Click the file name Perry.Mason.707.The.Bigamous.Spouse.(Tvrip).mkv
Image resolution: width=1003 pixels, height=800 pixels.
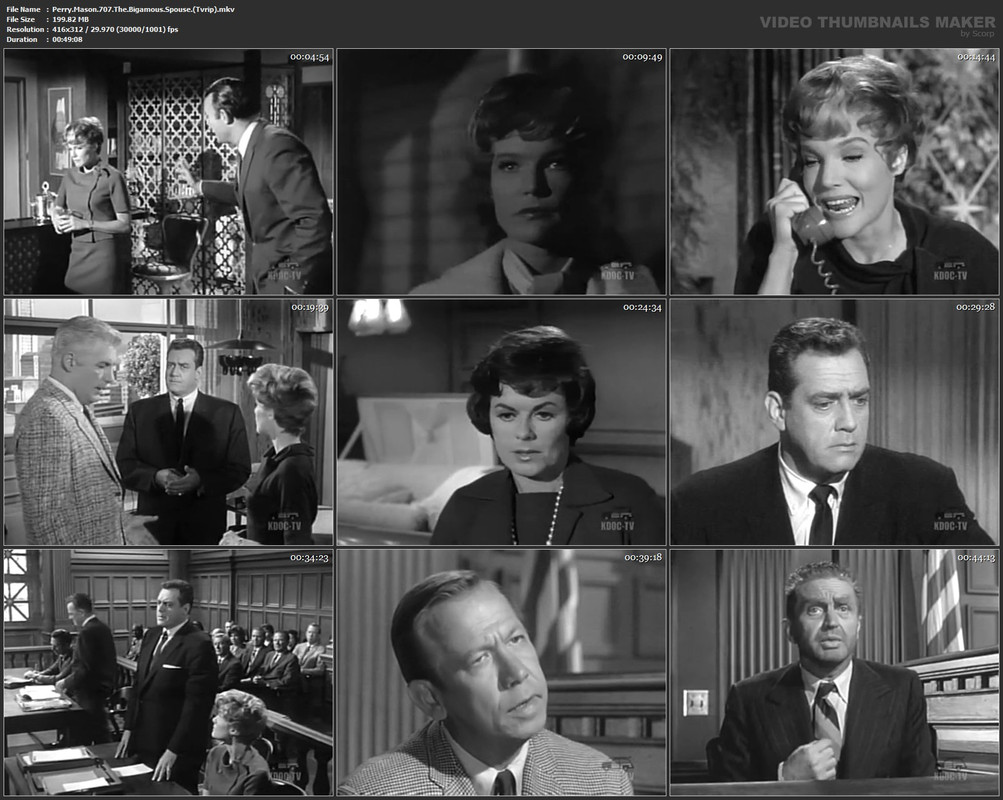pyautogui.click(x=143, y=10)
